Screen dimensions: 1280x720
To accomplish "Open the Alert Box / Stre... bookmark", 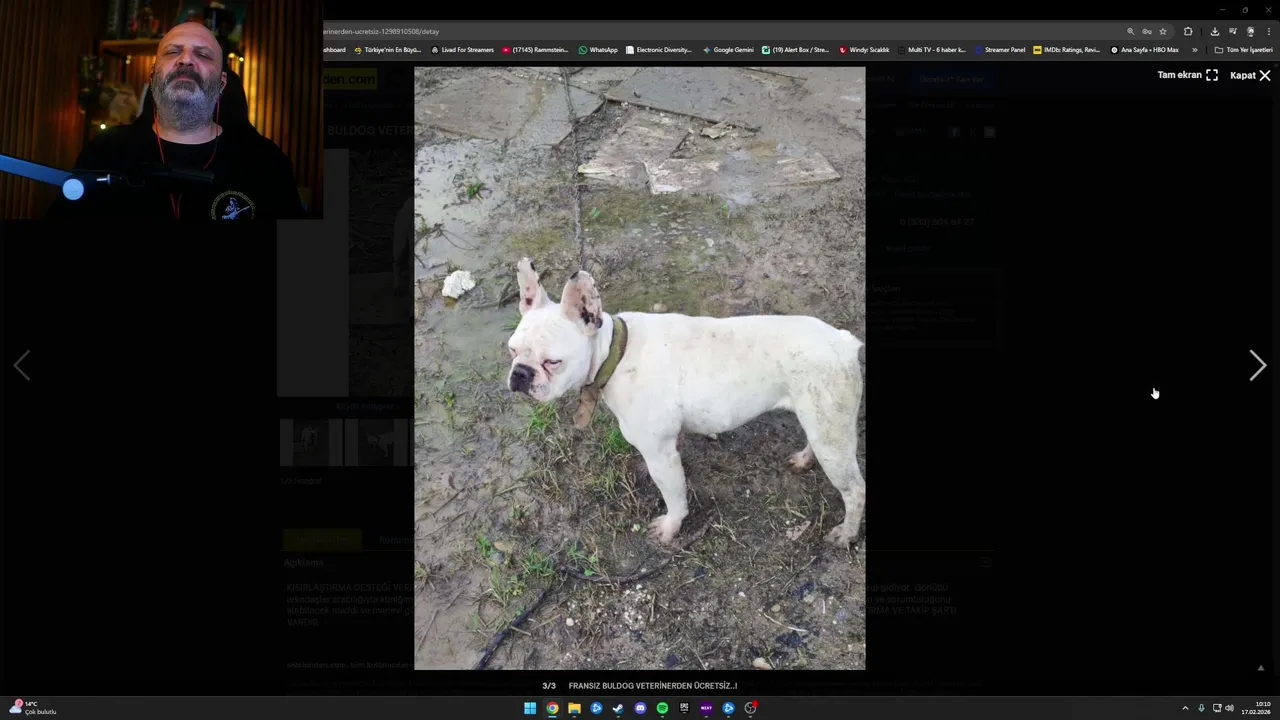I will 795,49.
